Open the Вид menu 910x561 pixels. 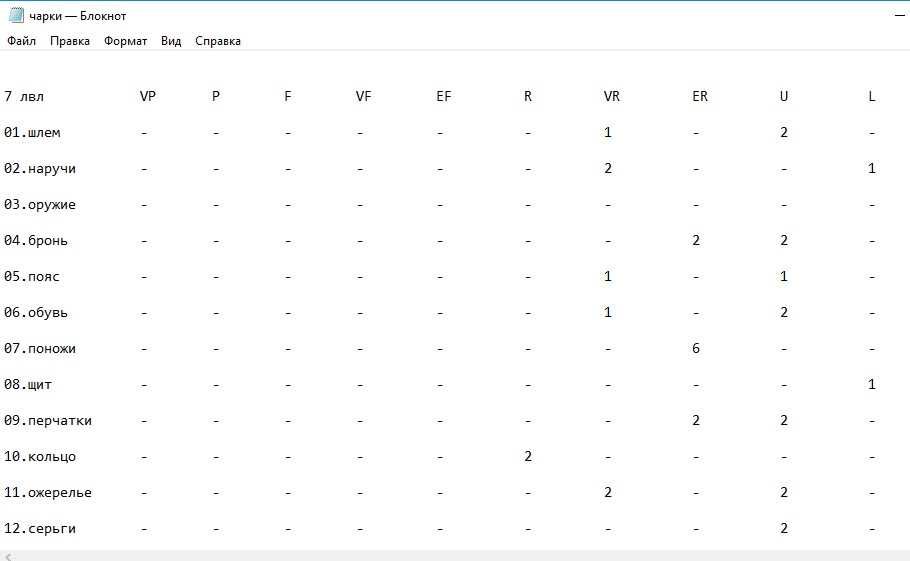tap(171, 41)
